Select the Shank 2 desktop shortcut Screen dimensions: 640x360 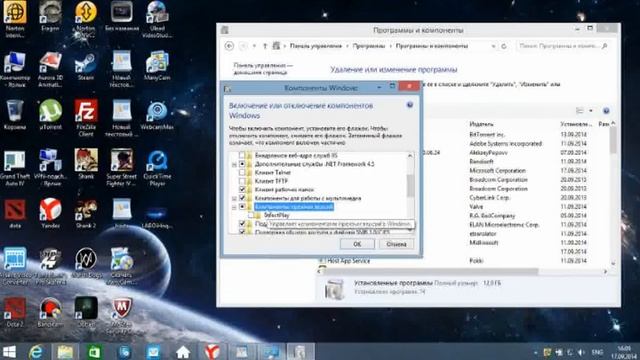coord(86,213)
